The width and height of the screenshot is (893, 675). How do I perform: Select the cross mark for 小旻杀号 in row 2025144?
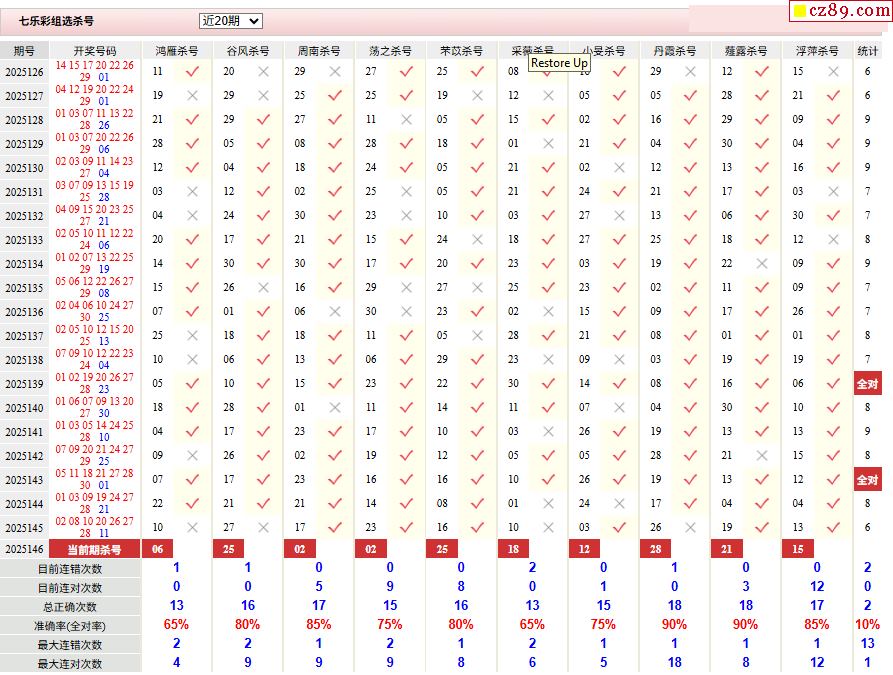619,504
